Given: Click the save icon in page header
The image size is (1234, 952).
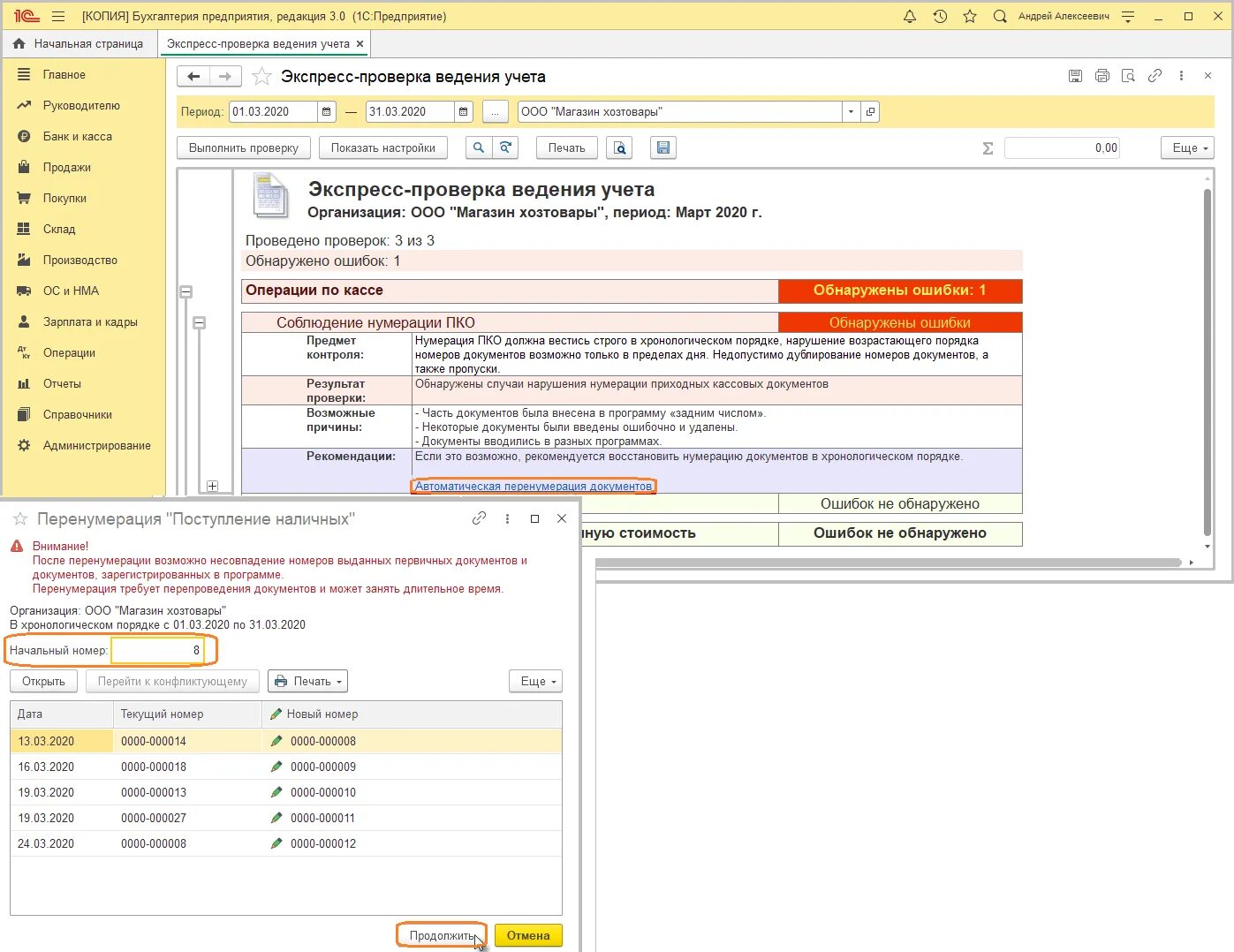Looking at the screenshot, I should [x=1075, y=76].
